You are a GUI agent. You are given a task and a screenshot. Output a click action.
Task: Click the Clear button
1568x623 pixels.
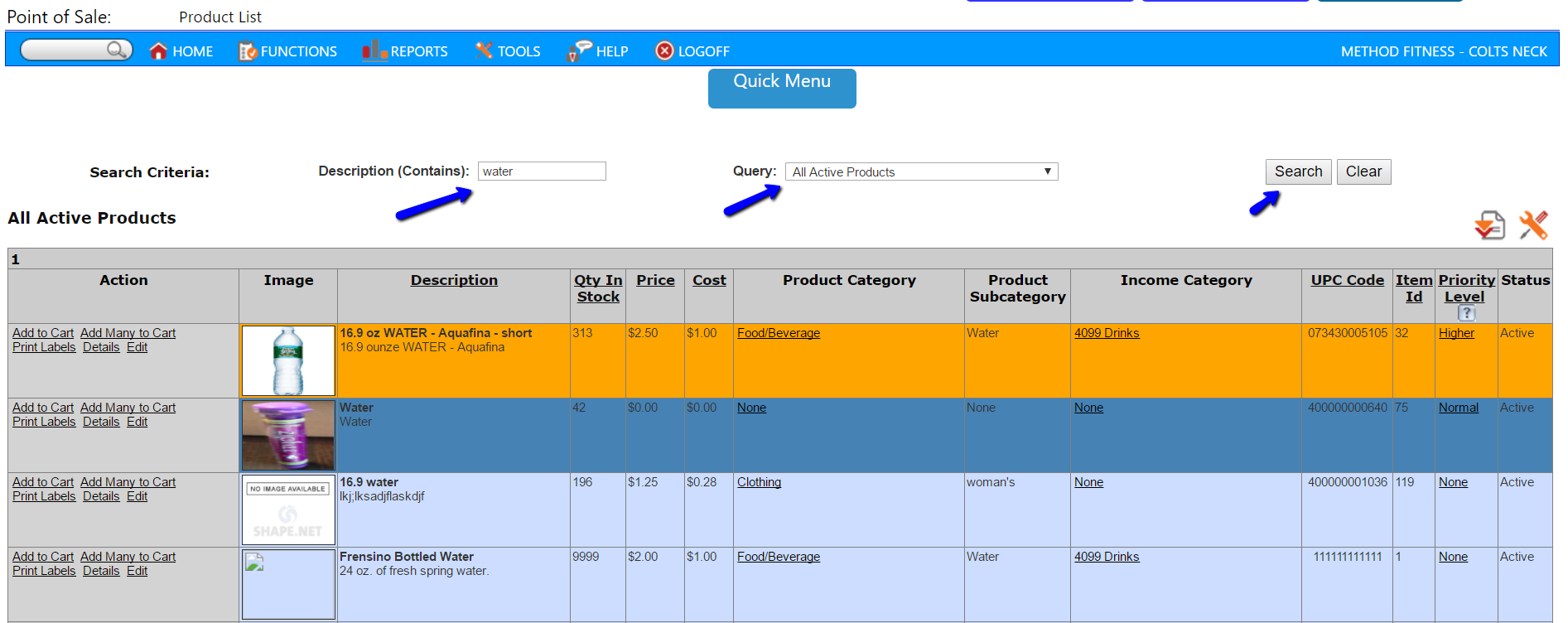(1363, 171)
